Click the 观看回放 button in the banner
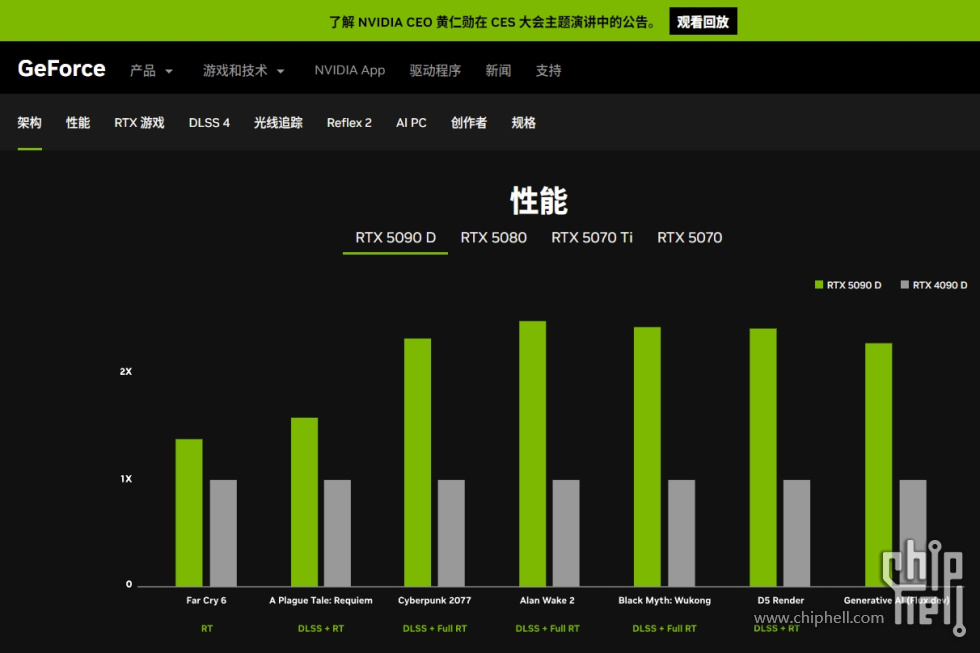 [x=703, y=22]
